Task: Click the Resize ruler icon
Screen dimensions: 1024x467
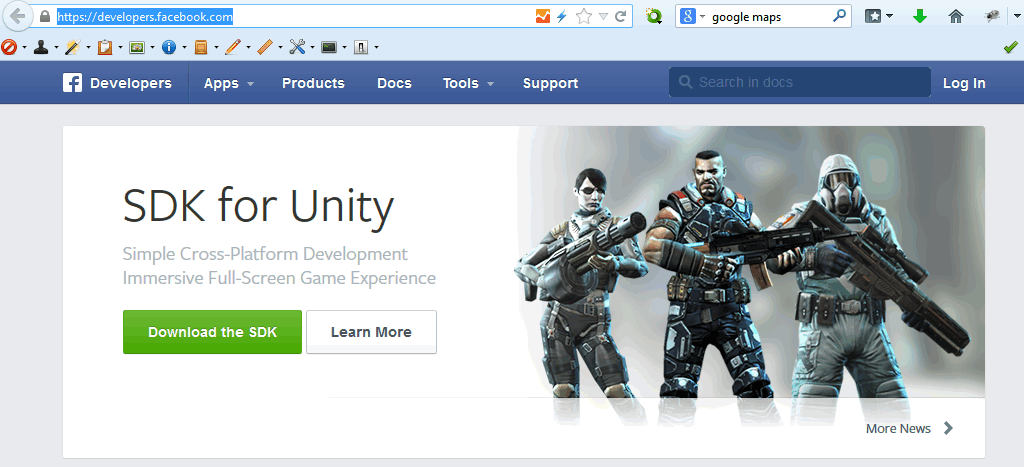Action: 265,47
